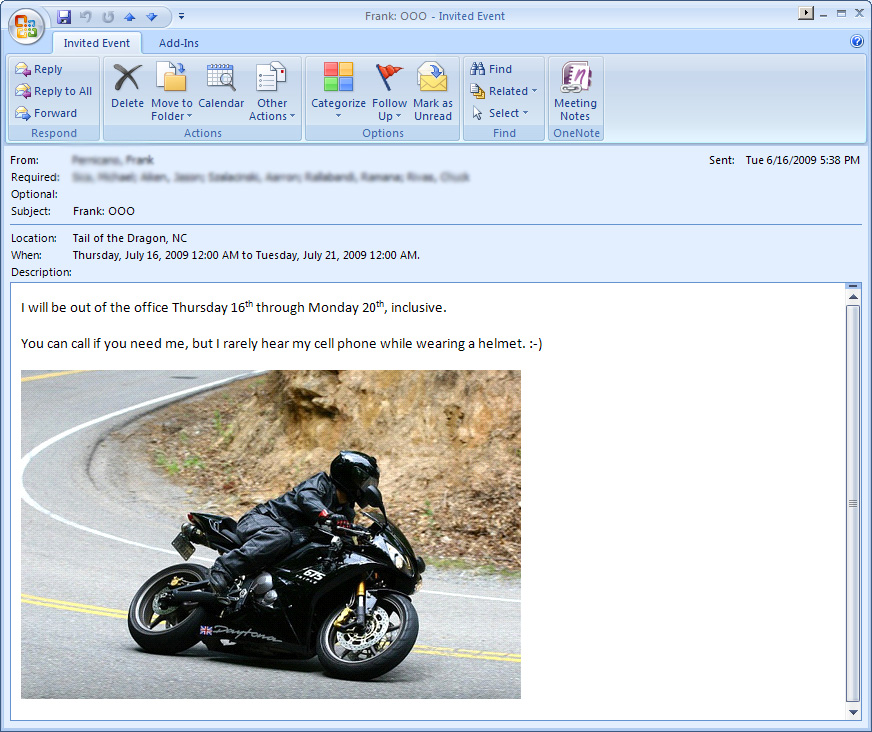Save with the floppy disk icon
Image resolution: width=872 pixels, height=732 pixels.
[x=64, y=17]
